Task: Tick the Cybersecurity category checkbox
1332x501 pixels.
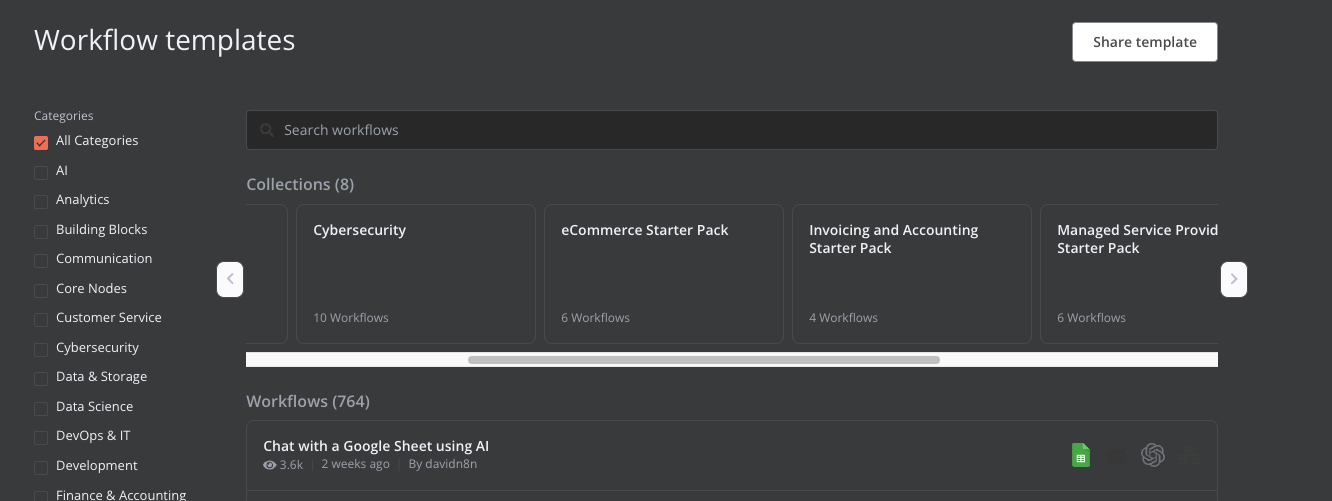Action: [41, 349]
